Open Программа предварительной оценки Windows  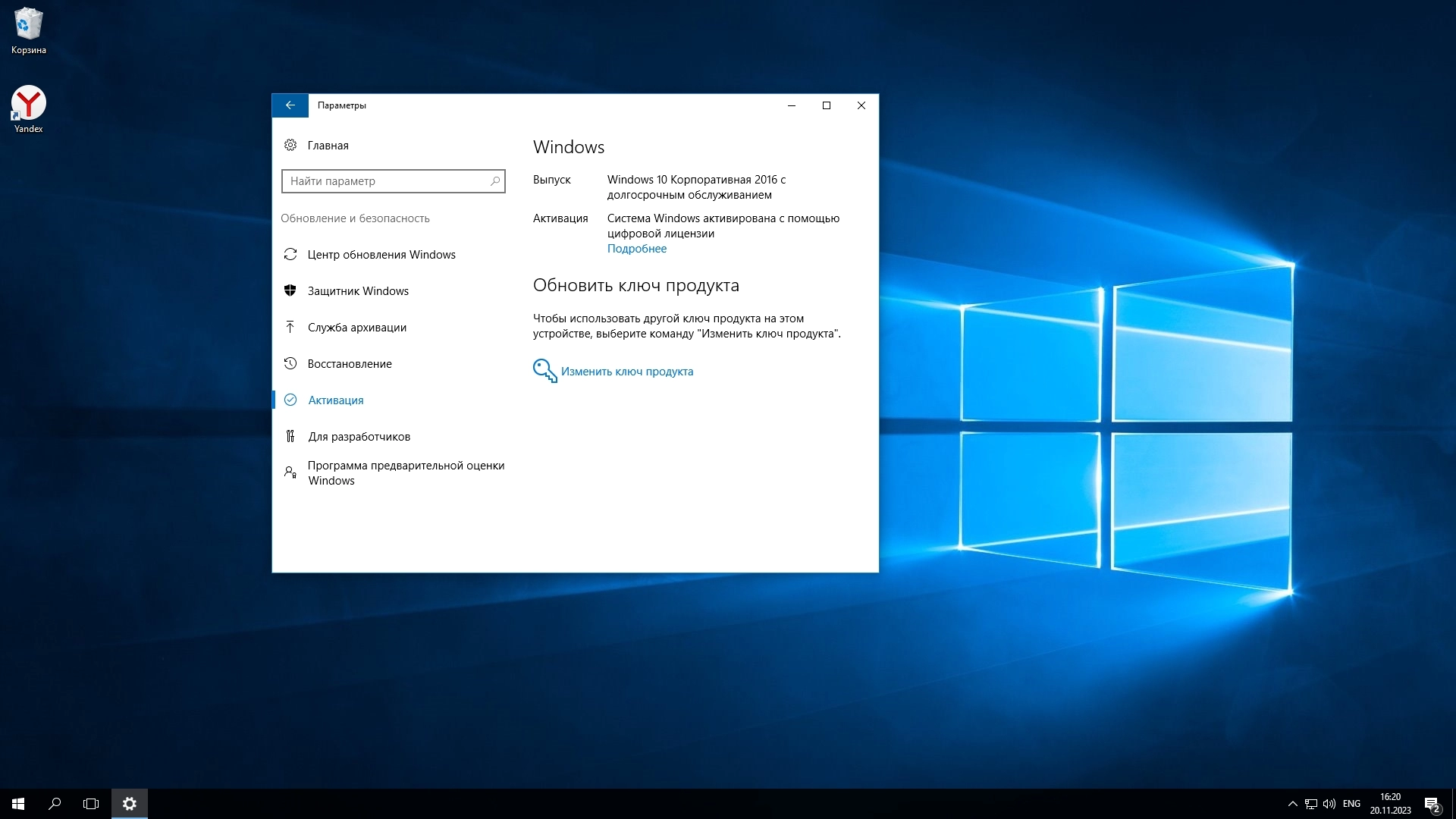pyautogui.click(x=405, y=473)
